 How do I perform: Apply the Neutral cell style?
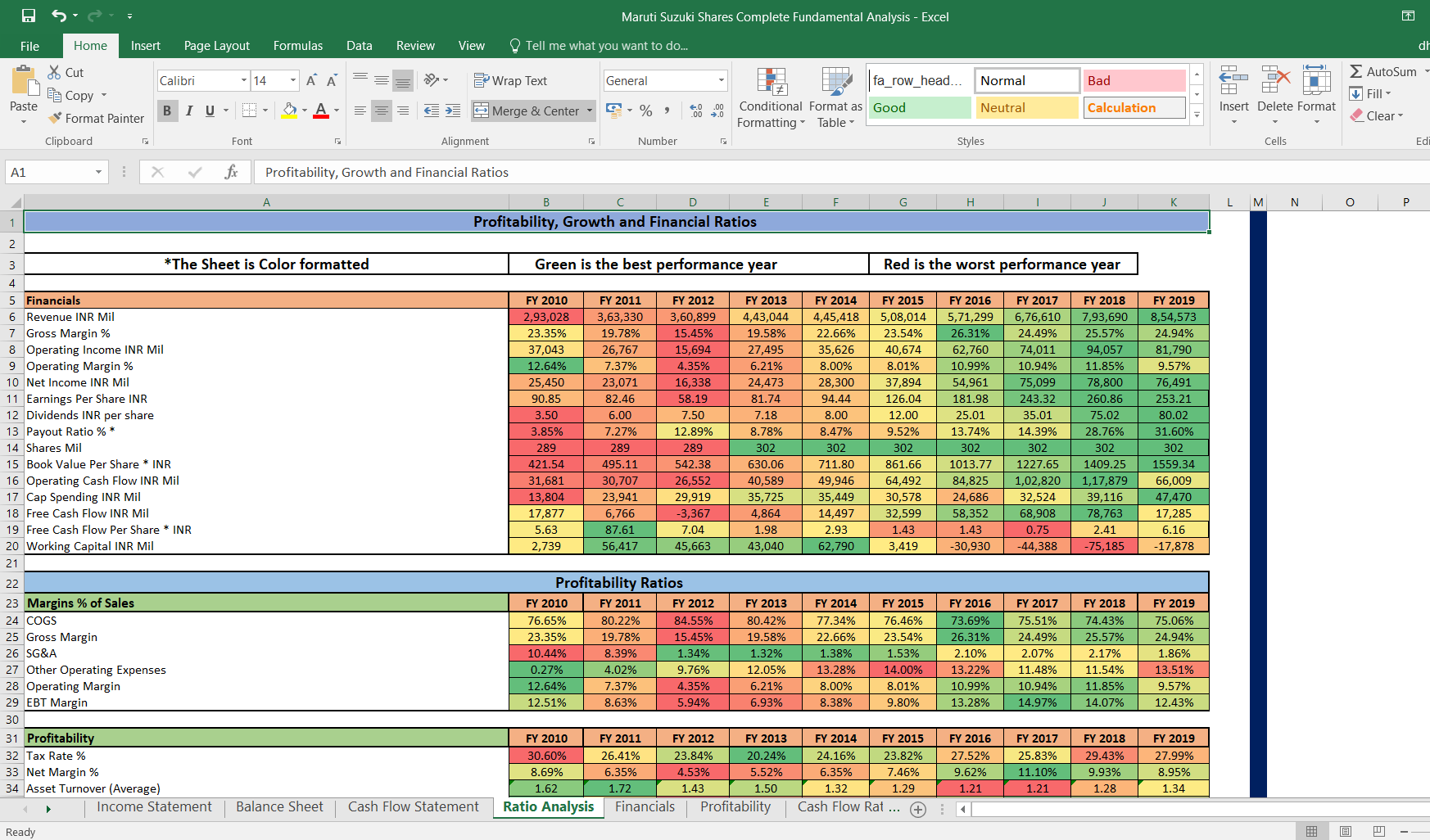click(x=1027, y=107)
